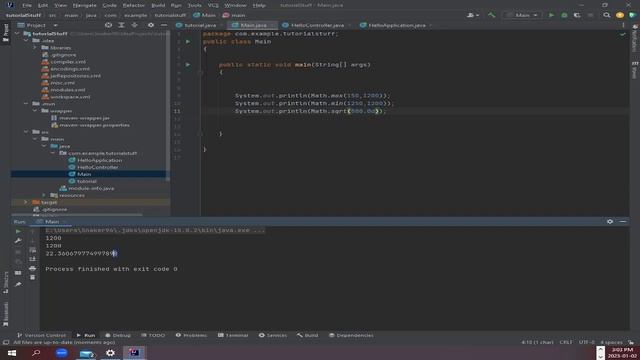This screenshot has height=360, width=640.
Task: Open the Services tool window
Action: 273,335
